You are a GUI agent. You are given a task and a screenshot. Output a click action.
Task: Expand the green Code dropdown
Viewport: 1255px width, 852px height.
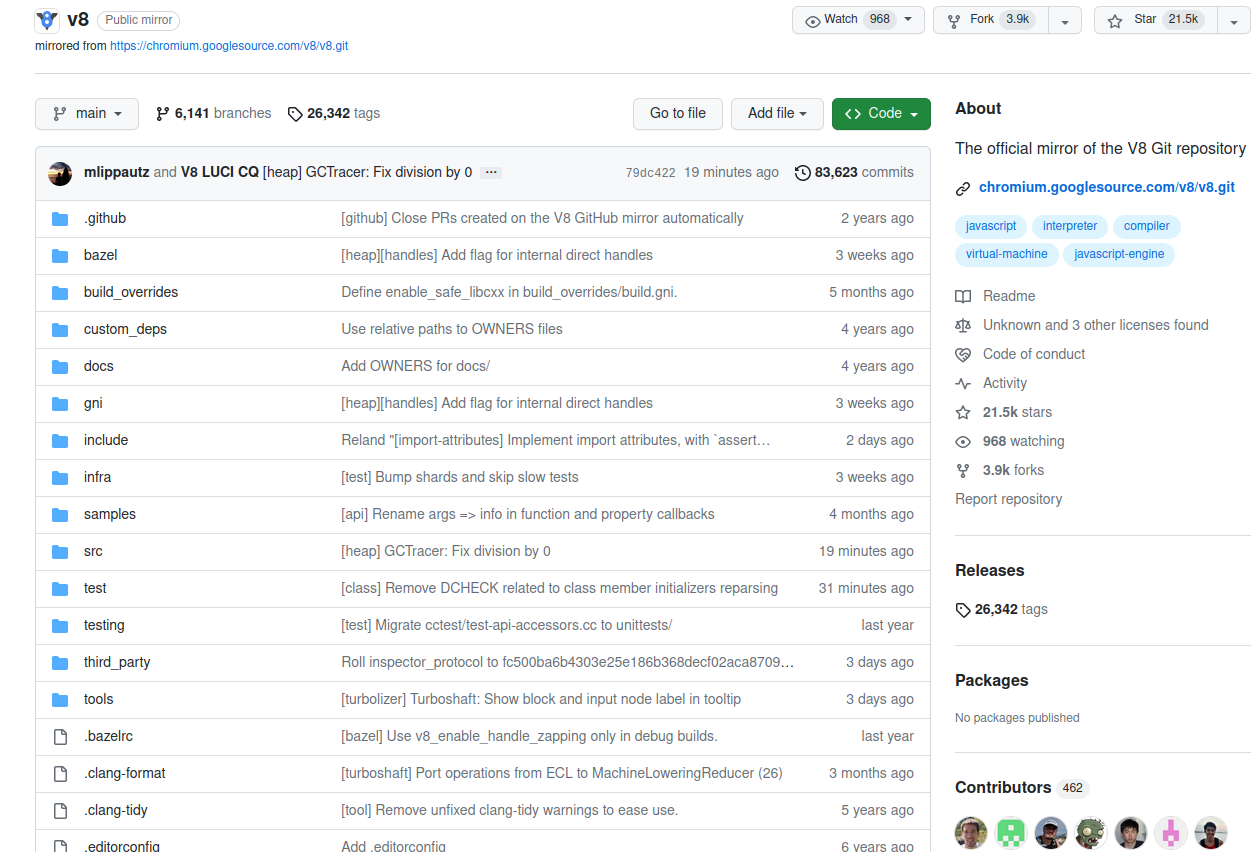tap(881, 114)
